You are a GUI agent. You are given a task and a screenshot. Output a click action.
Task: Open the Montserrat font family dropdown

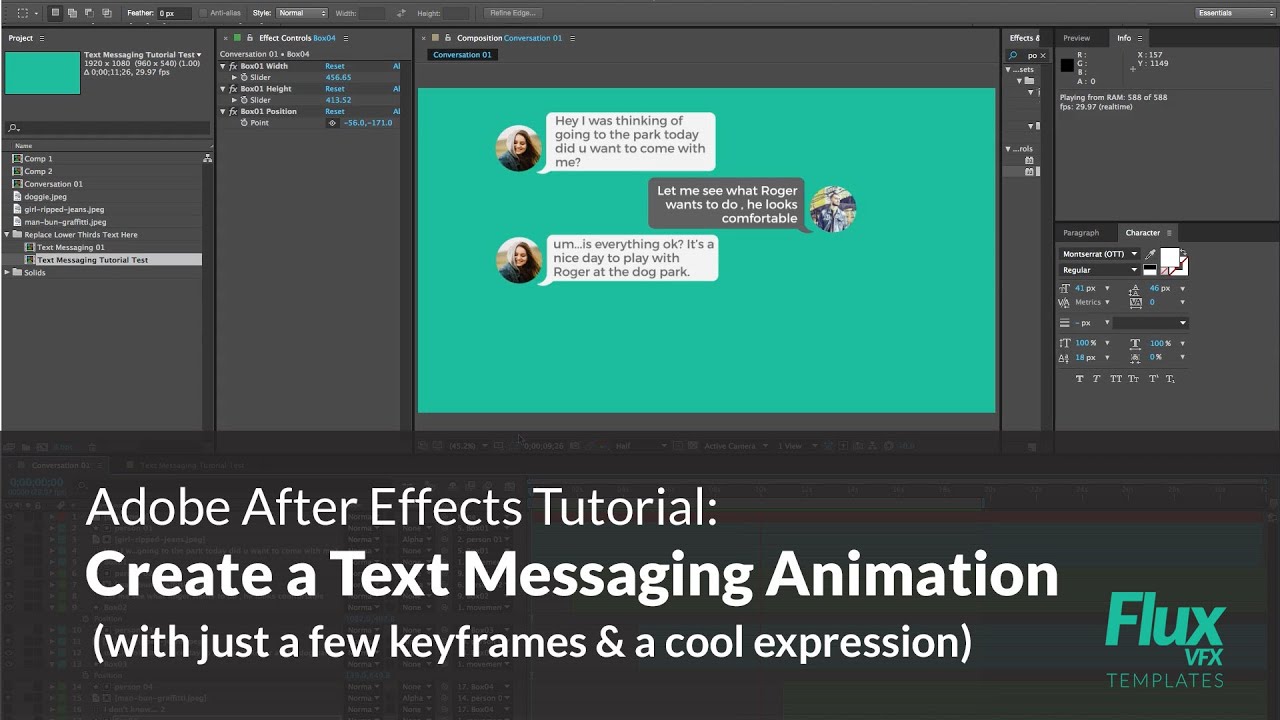coord(1099,254)
